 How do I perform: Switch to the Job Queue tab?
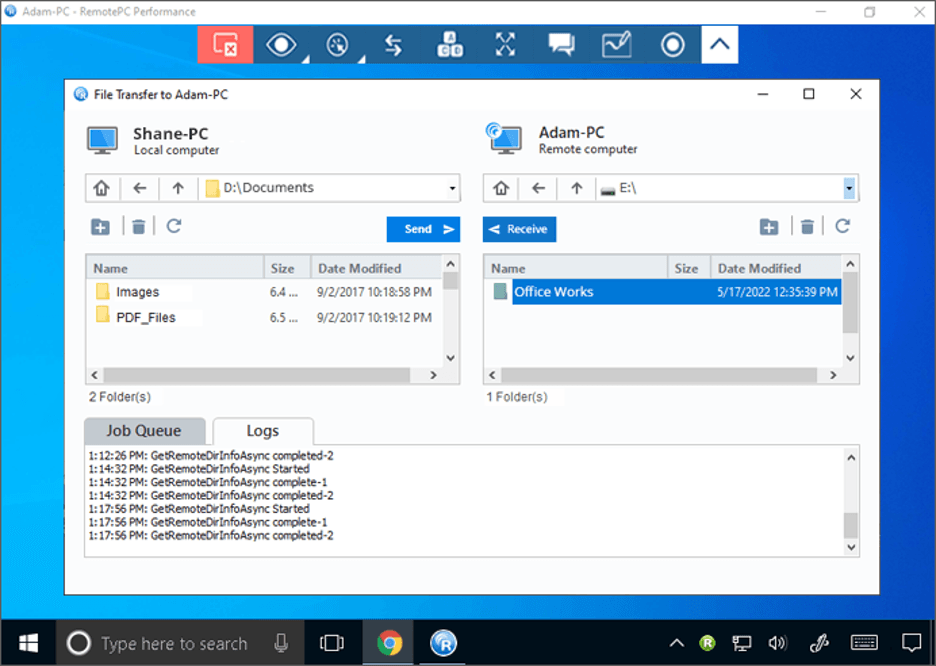coord(144,430)
